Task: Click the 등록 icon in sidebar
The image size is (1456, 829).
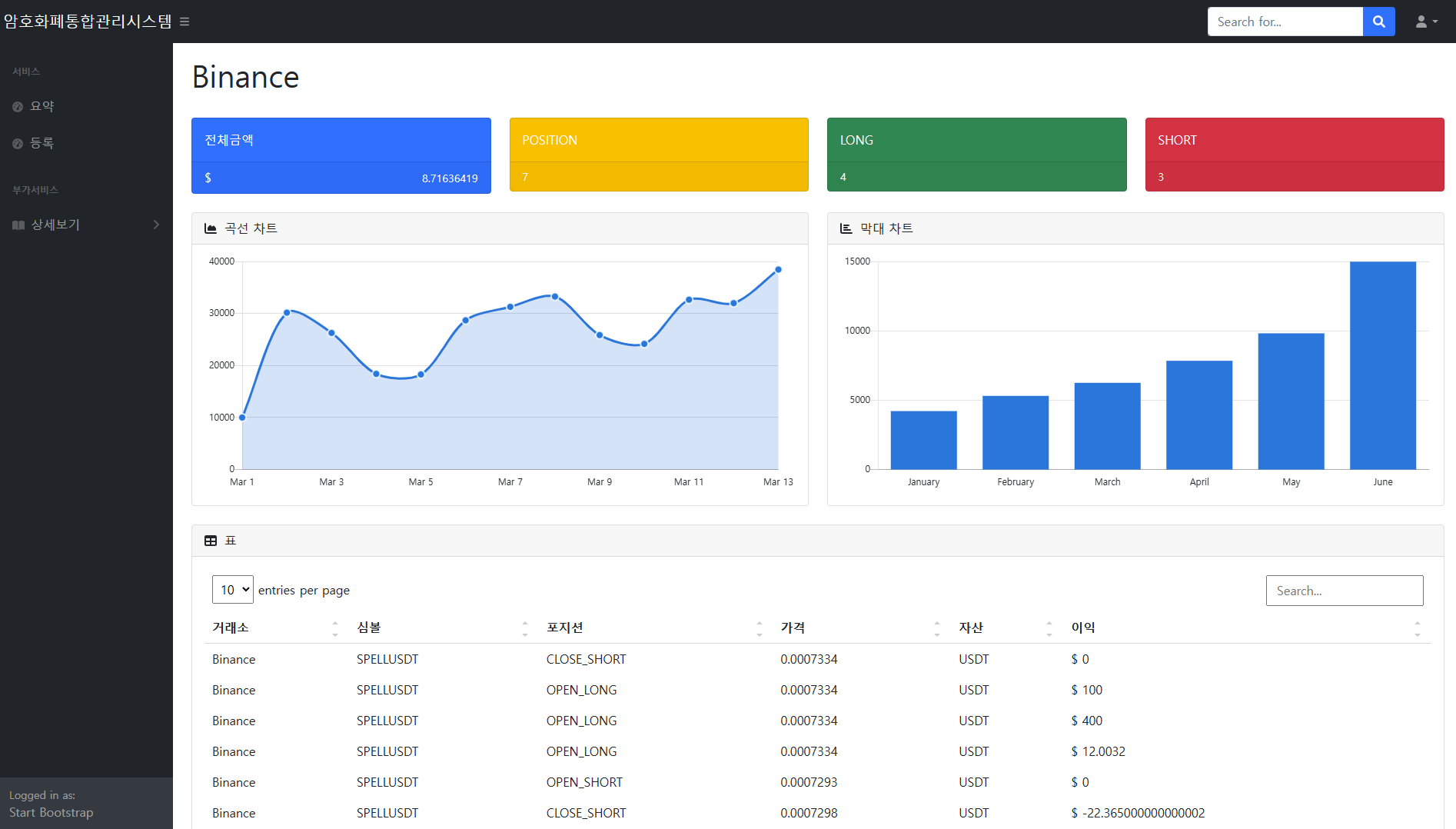Action: (18, 143)
